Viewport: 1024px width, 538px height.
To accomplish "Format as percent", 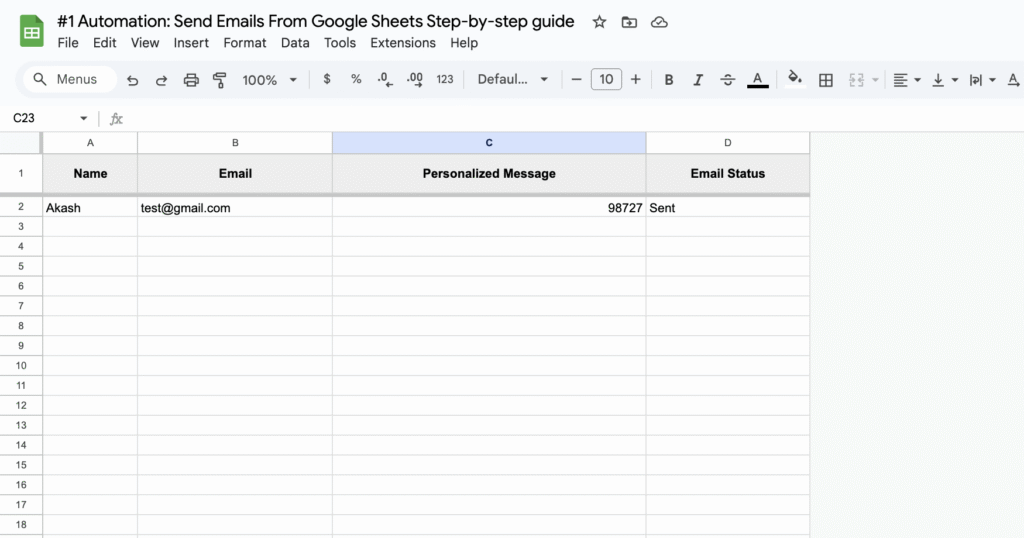I will 356,79.
